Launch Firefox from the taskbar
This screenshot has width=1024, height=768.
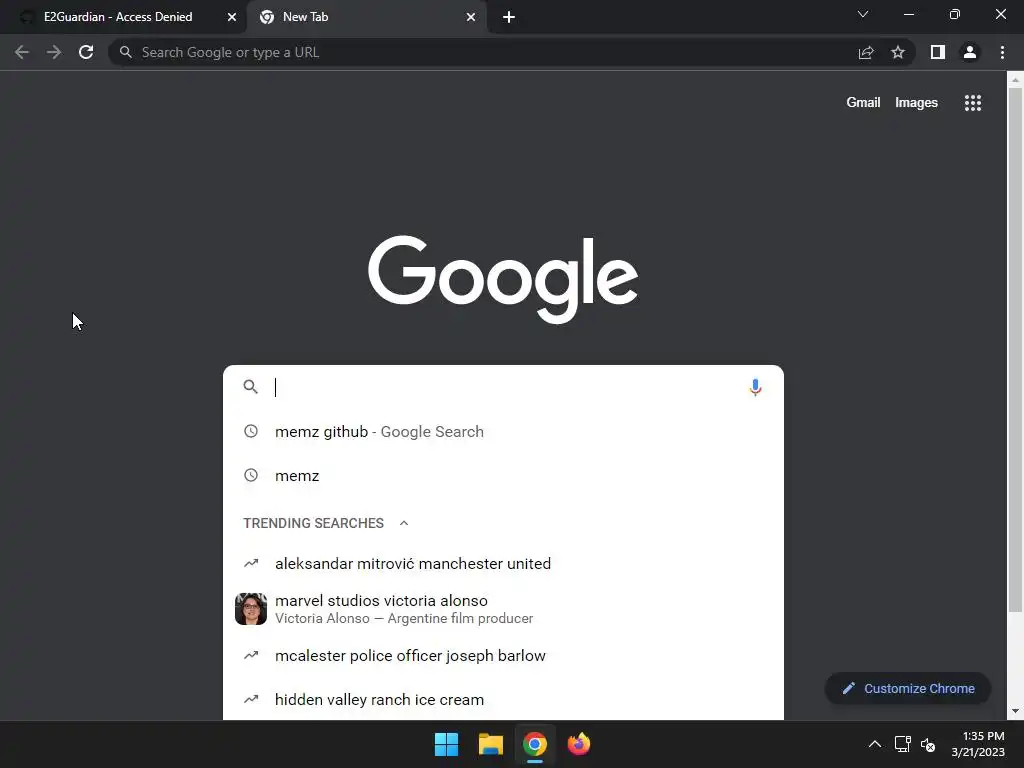click(579, 744)
